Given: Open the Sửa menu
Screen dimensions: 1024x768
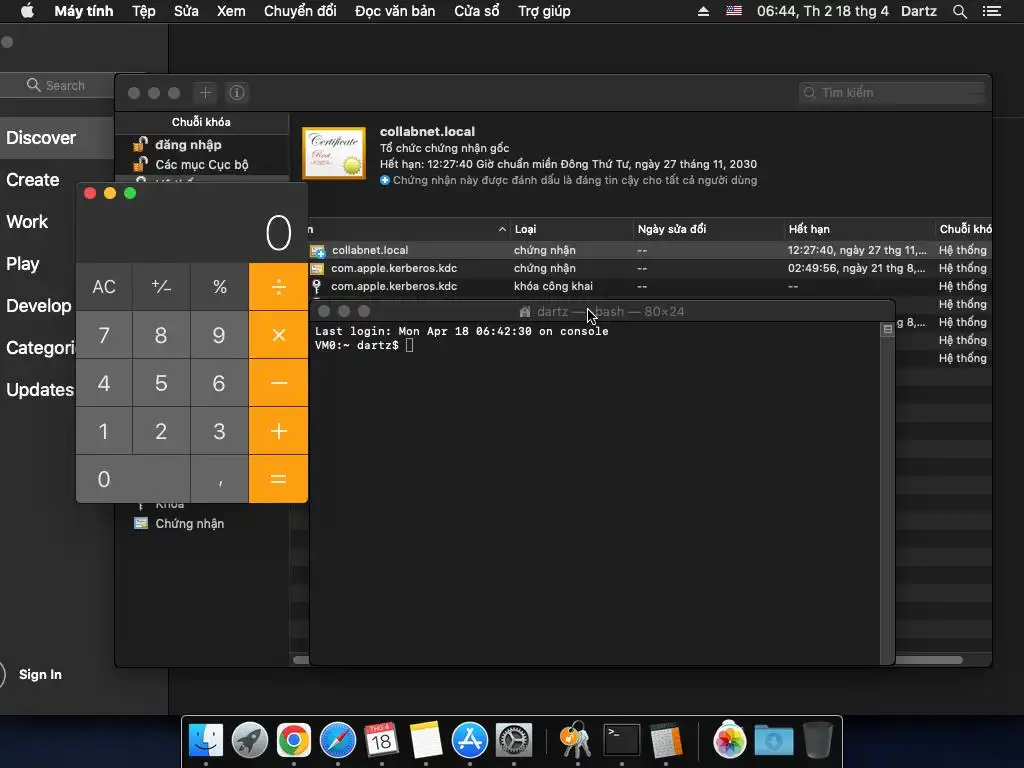Looking at the screenshot, I should click(186, 11).
